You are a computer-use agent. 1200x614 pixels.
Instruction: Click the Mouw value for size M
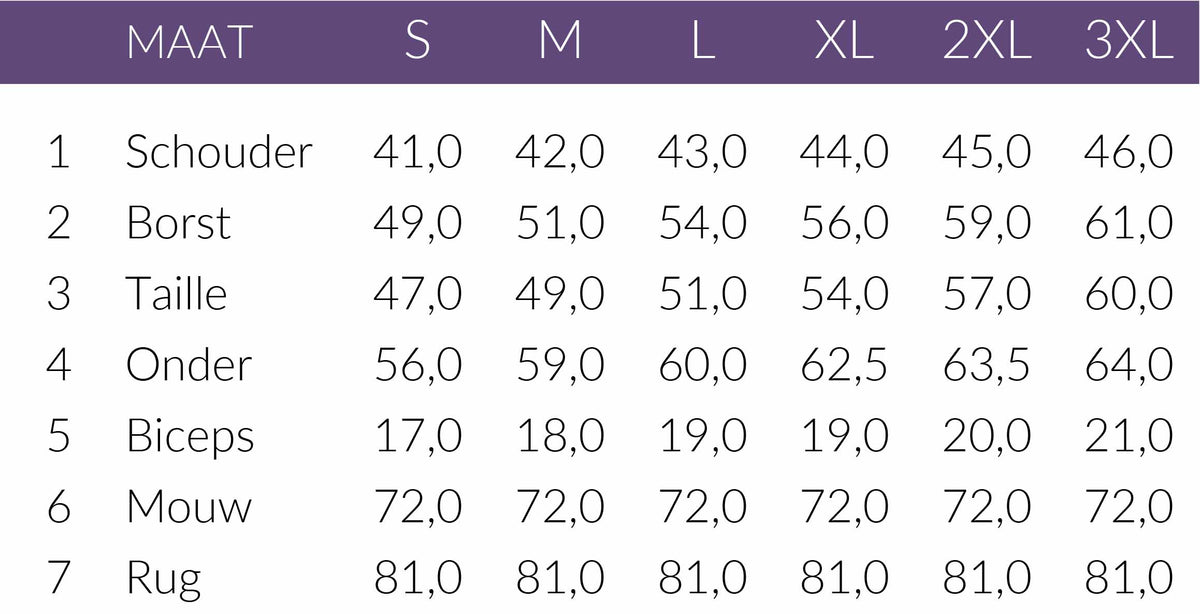tap(560, 507)
